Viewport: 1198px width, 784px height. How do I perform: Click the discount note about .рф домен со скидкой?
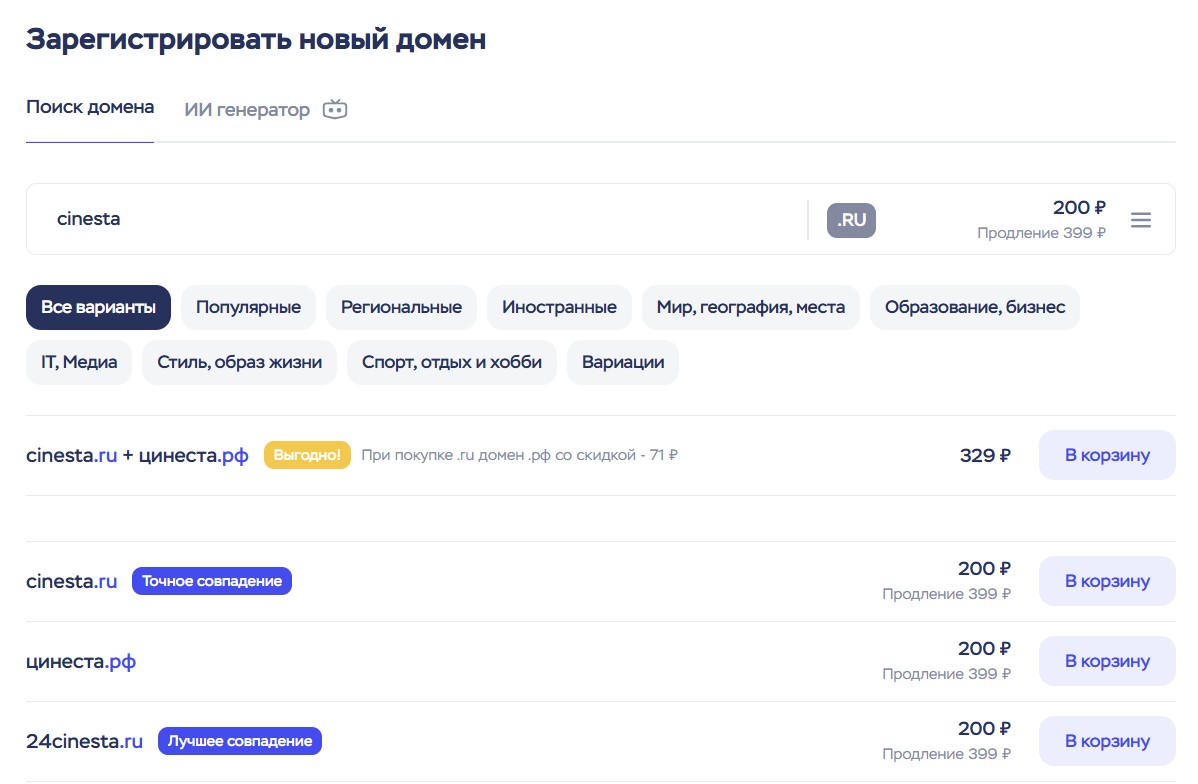pyautogui.click(x=520, y=455)
